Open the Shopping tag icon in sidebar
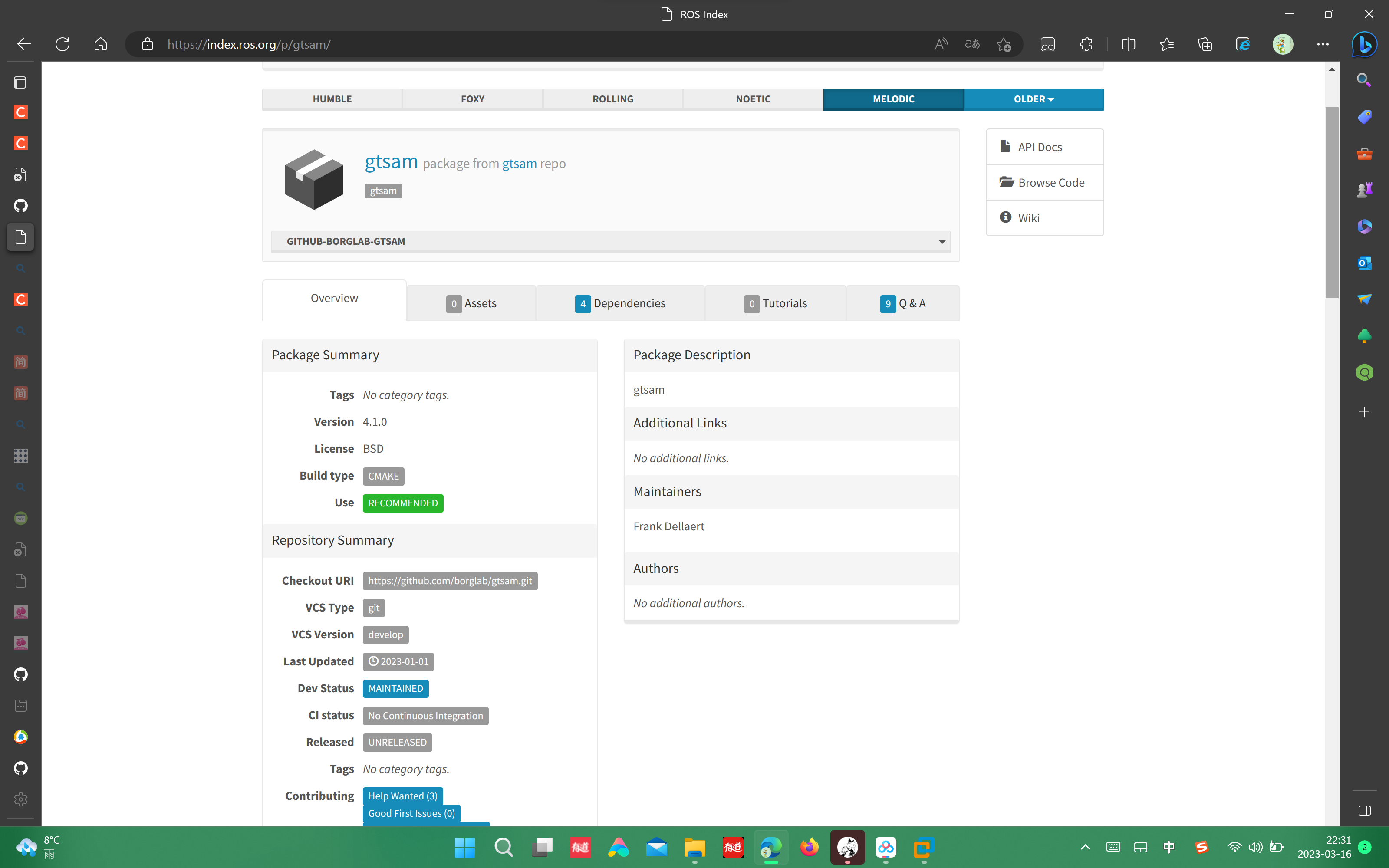Screen dimensions: 1389x868 point(1364,117)
